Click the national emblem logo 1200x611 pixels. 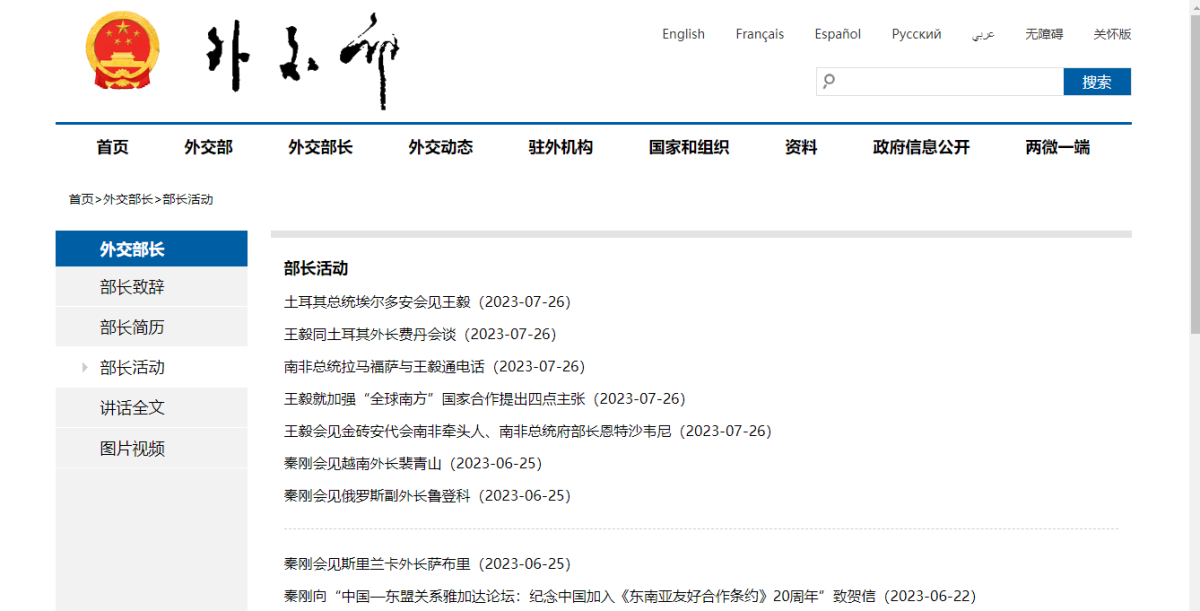click(x=122, y=52)
